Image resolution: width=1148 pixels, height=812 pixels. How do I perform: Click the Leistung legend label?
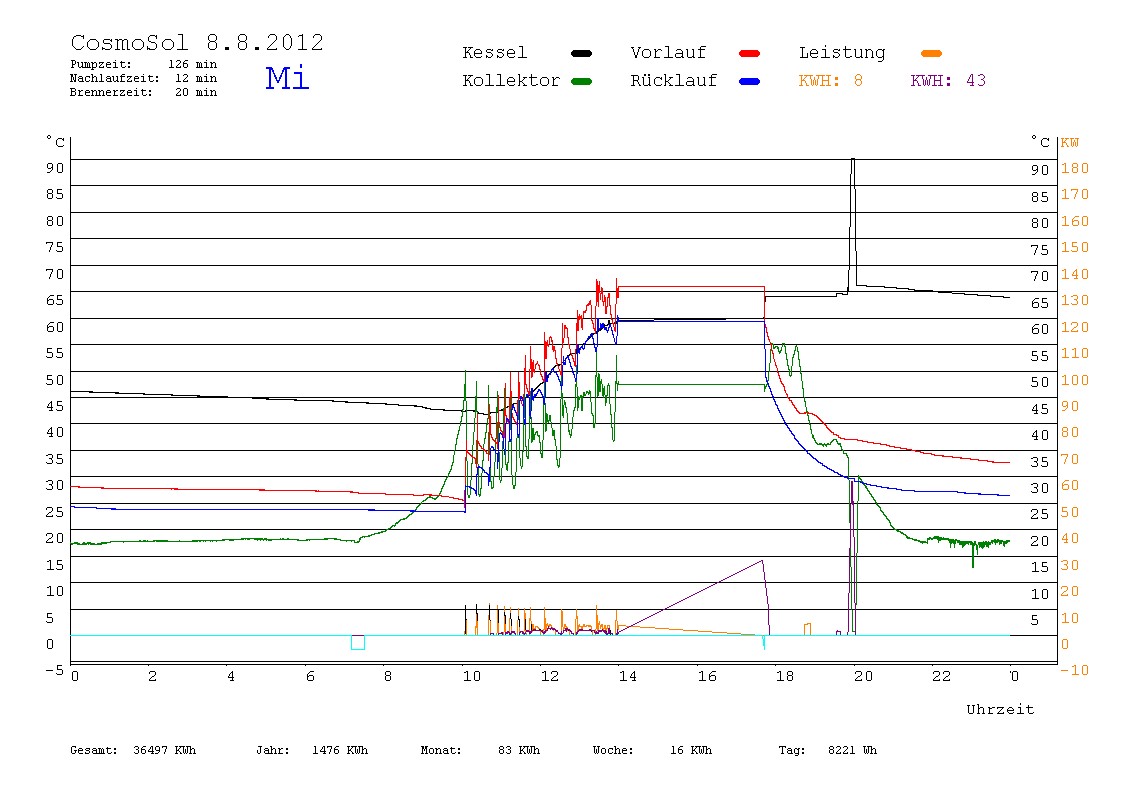pos(842,53)
